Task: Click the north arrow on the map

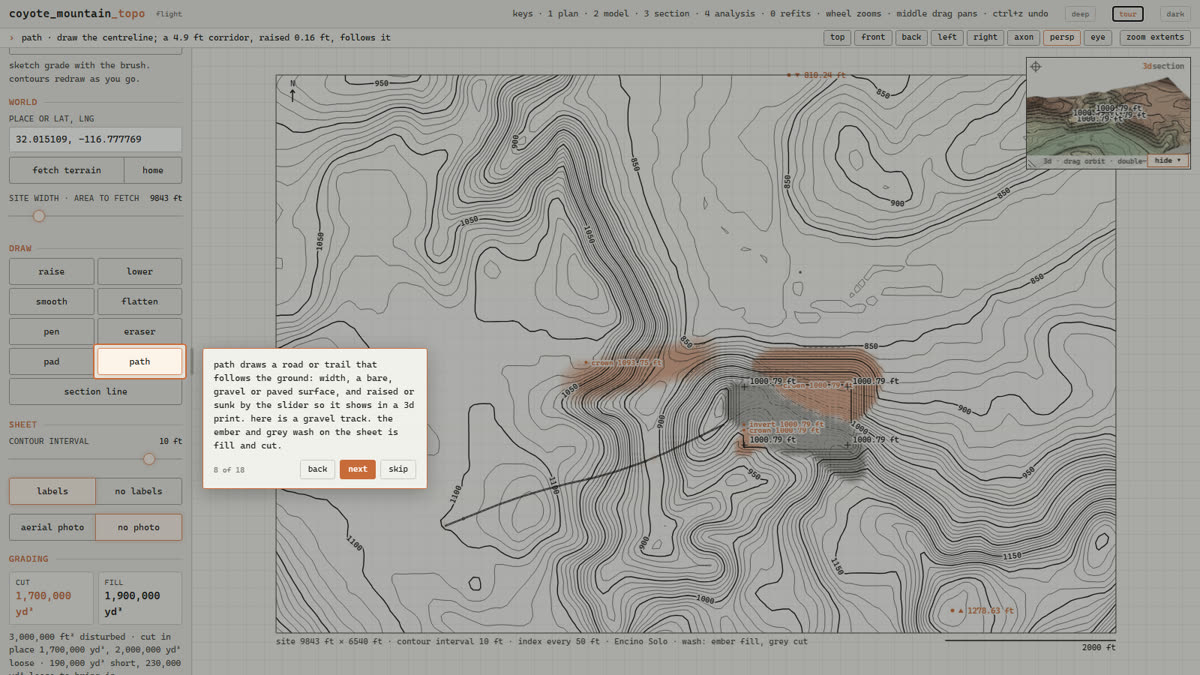Action: pyautogui.click(x=292, y=91)
